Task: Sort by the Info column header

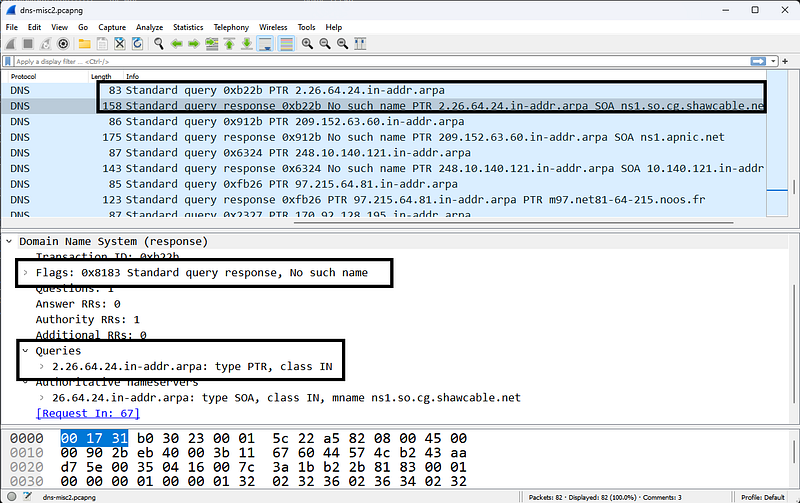Action: coord(133,77)
